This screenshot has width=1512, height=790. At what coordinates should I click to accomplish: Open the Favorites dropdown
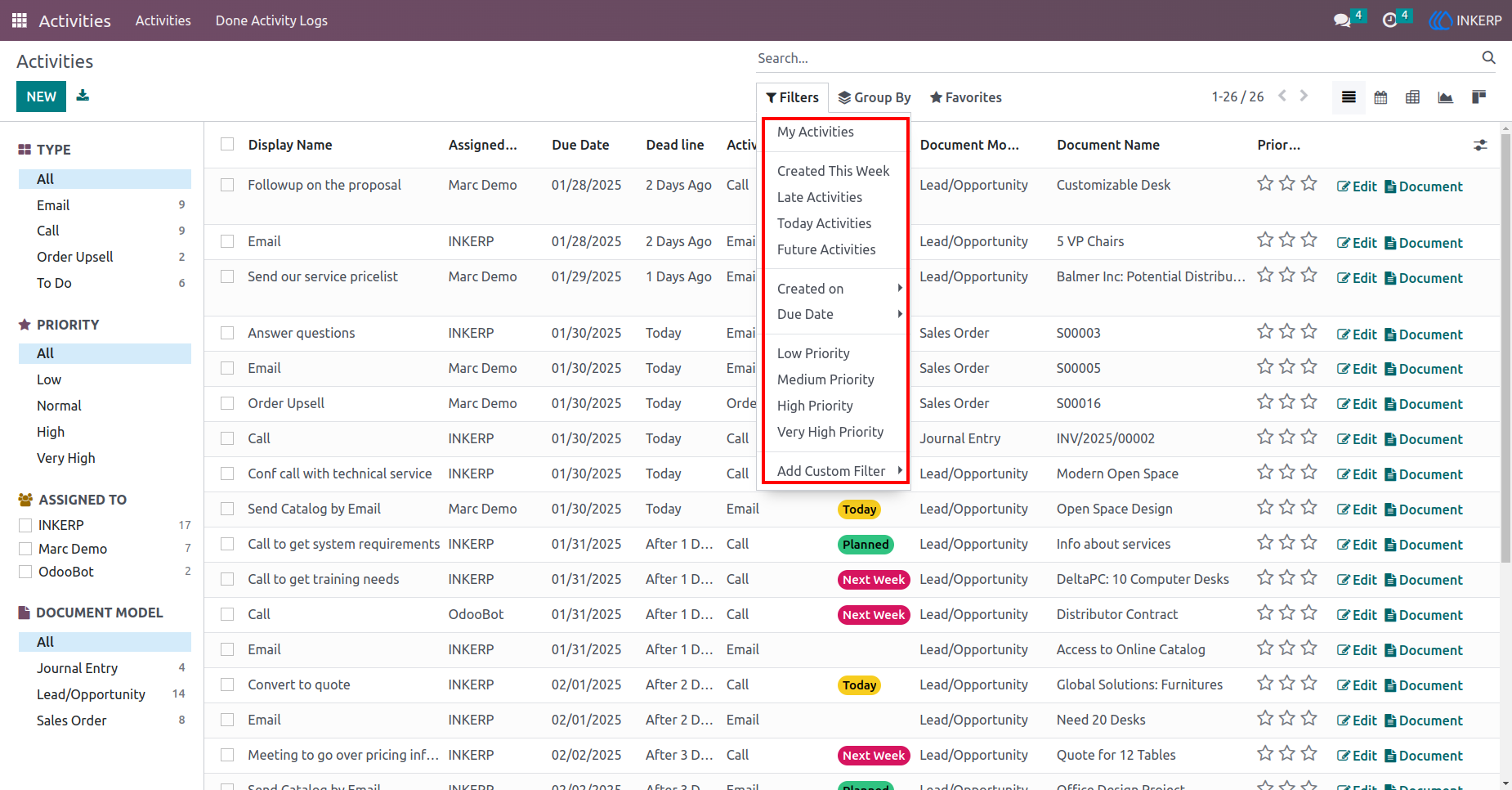click(965, 97)
